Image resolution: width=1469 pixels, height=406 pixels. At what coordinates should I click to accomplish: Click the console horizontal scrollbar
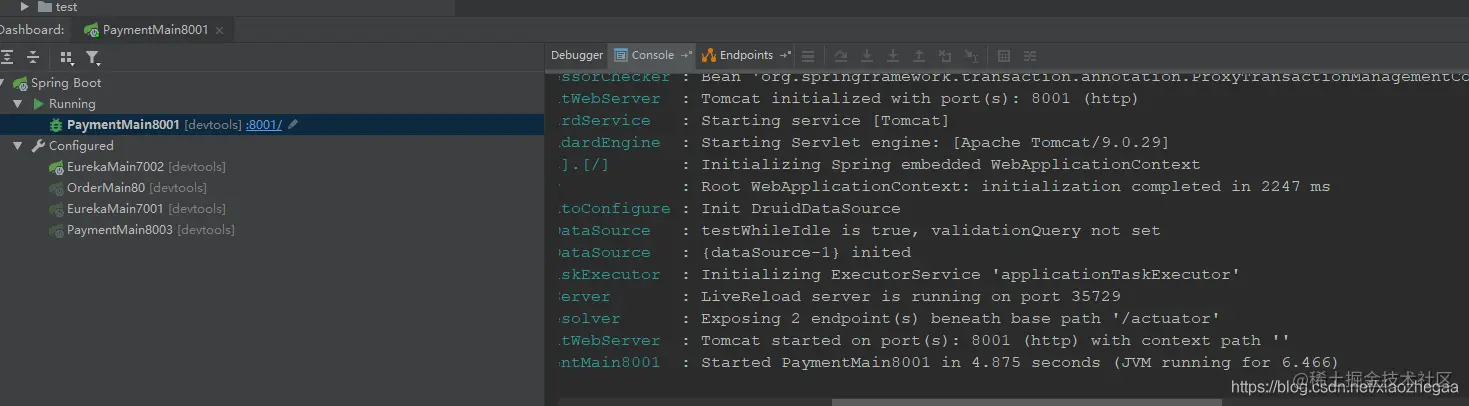1026,402
